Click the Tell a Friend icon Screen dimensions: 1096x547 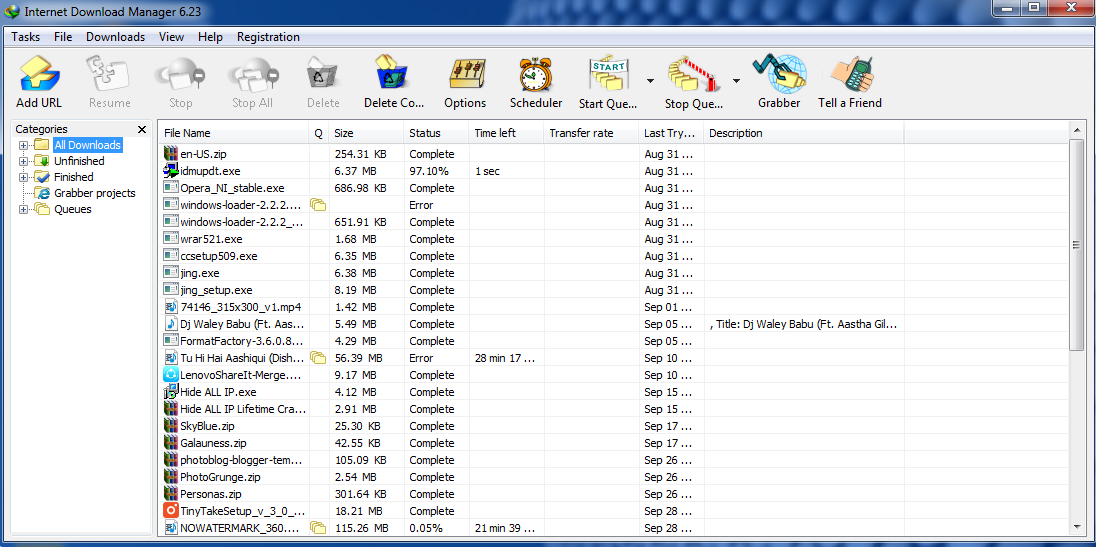(850, 75)
